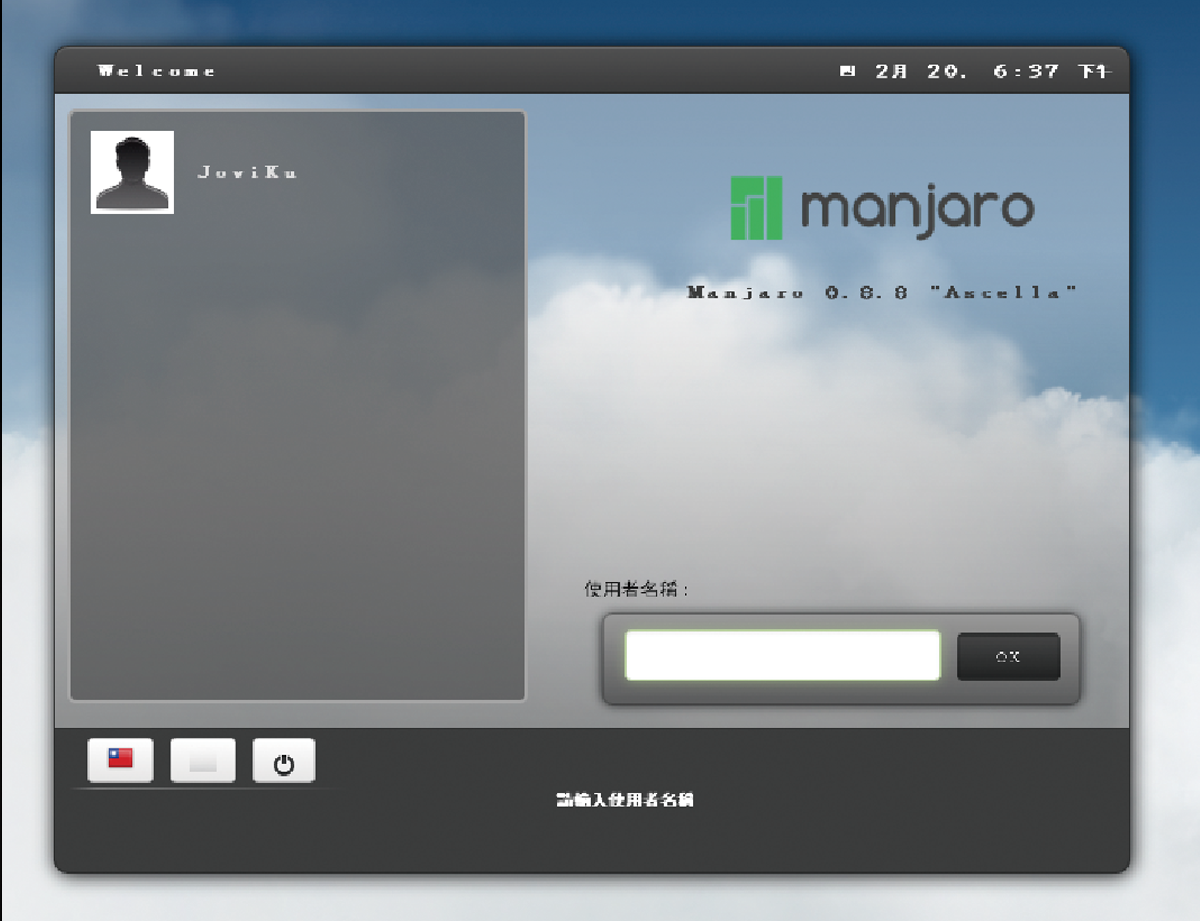Click the 6:37 clock time

(1025, 71)
